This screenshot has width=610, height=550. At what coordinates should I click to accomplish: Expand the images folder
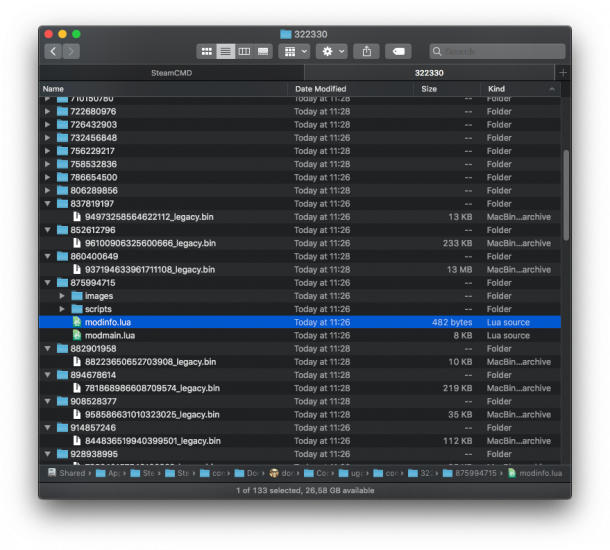pyautogui.click(x=62, y=296)
